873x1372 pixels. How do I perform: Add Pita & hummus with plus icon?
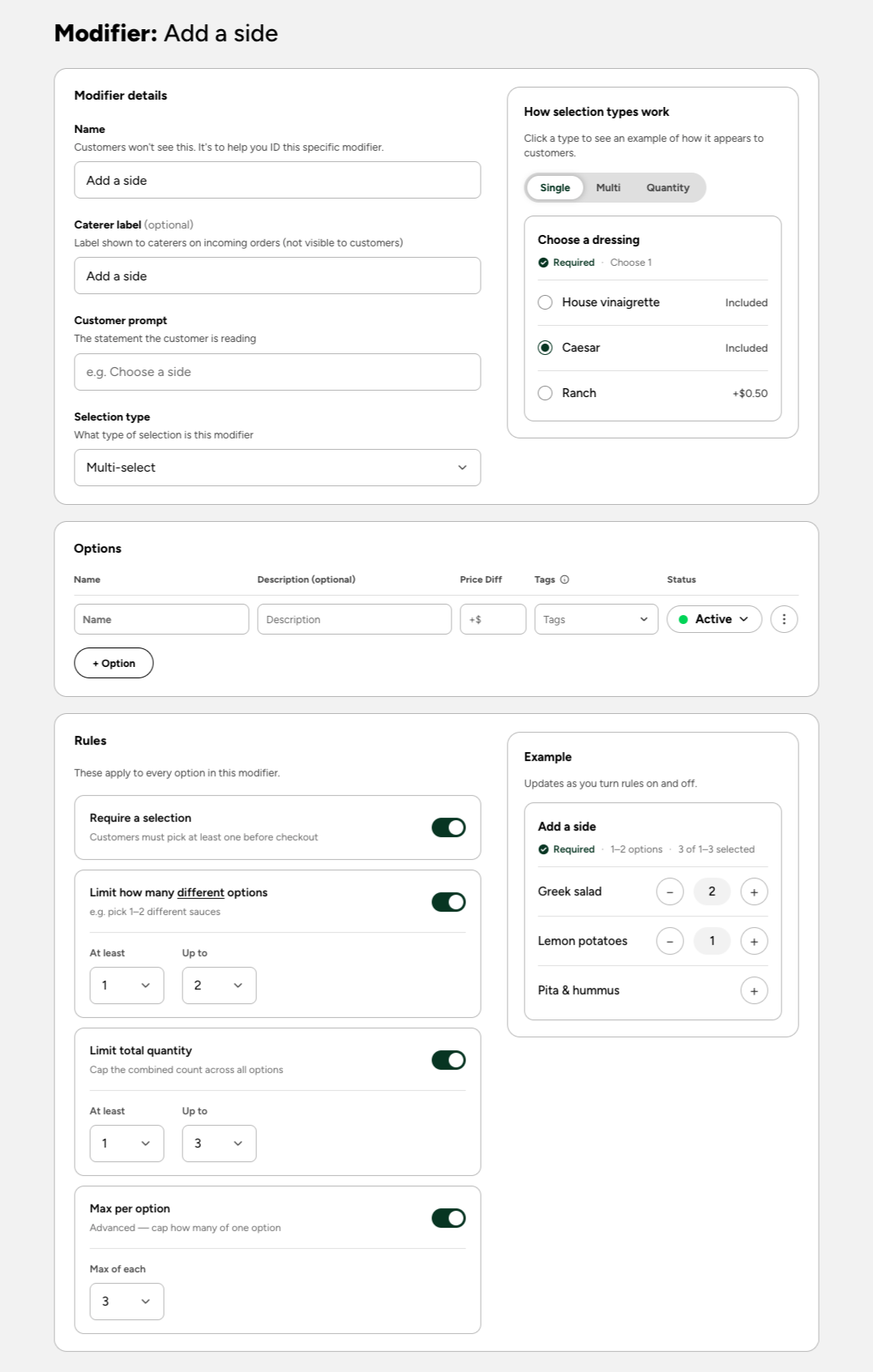pos(754,990)
